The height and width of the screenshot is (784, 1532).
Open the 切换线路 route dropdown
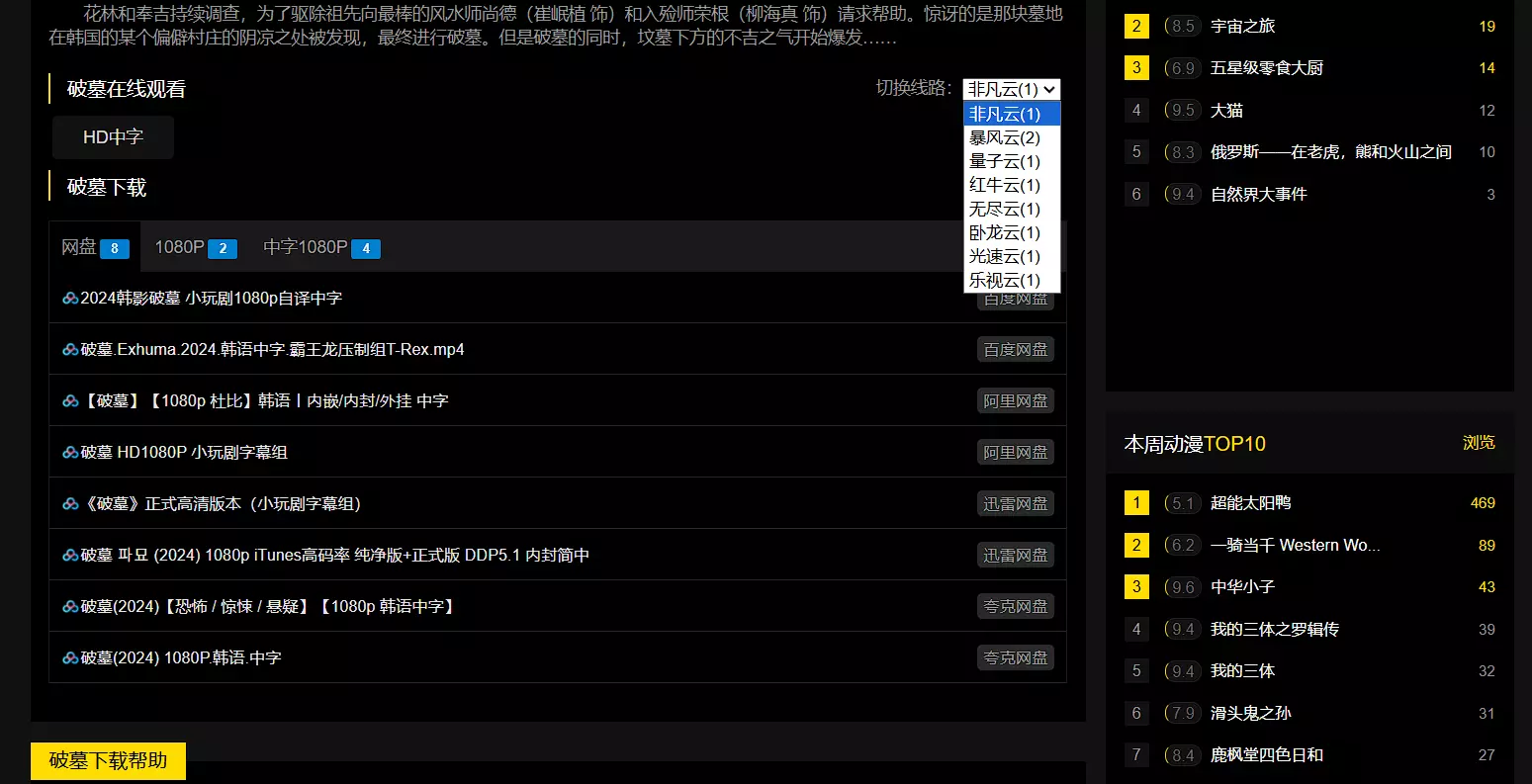coord(1011,89)
